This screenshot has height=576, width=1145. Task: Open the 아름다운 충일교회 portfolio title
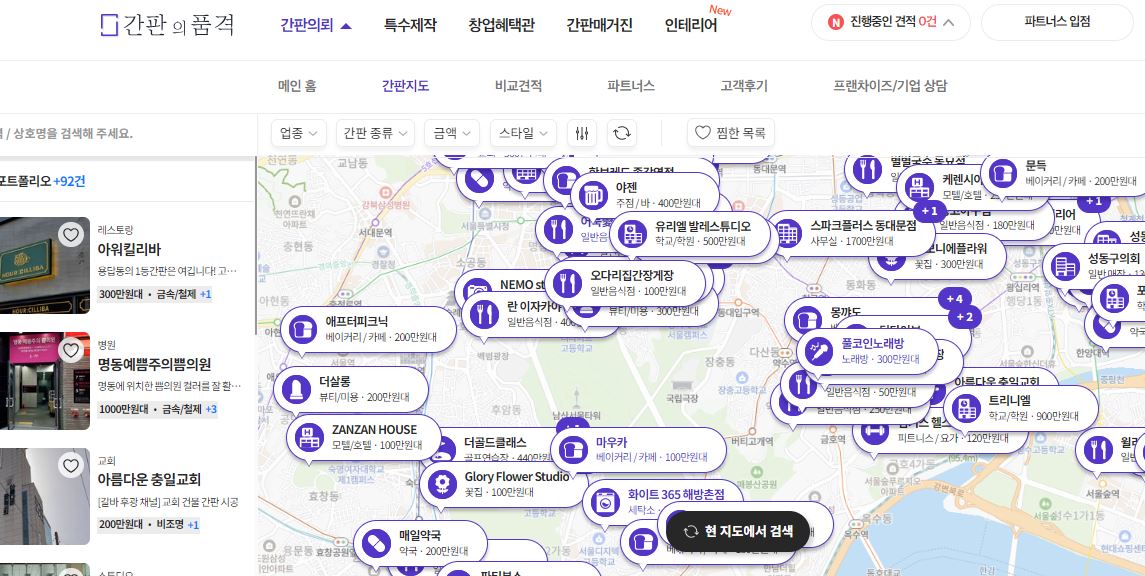pyautogui.click(x=149, y=480)
